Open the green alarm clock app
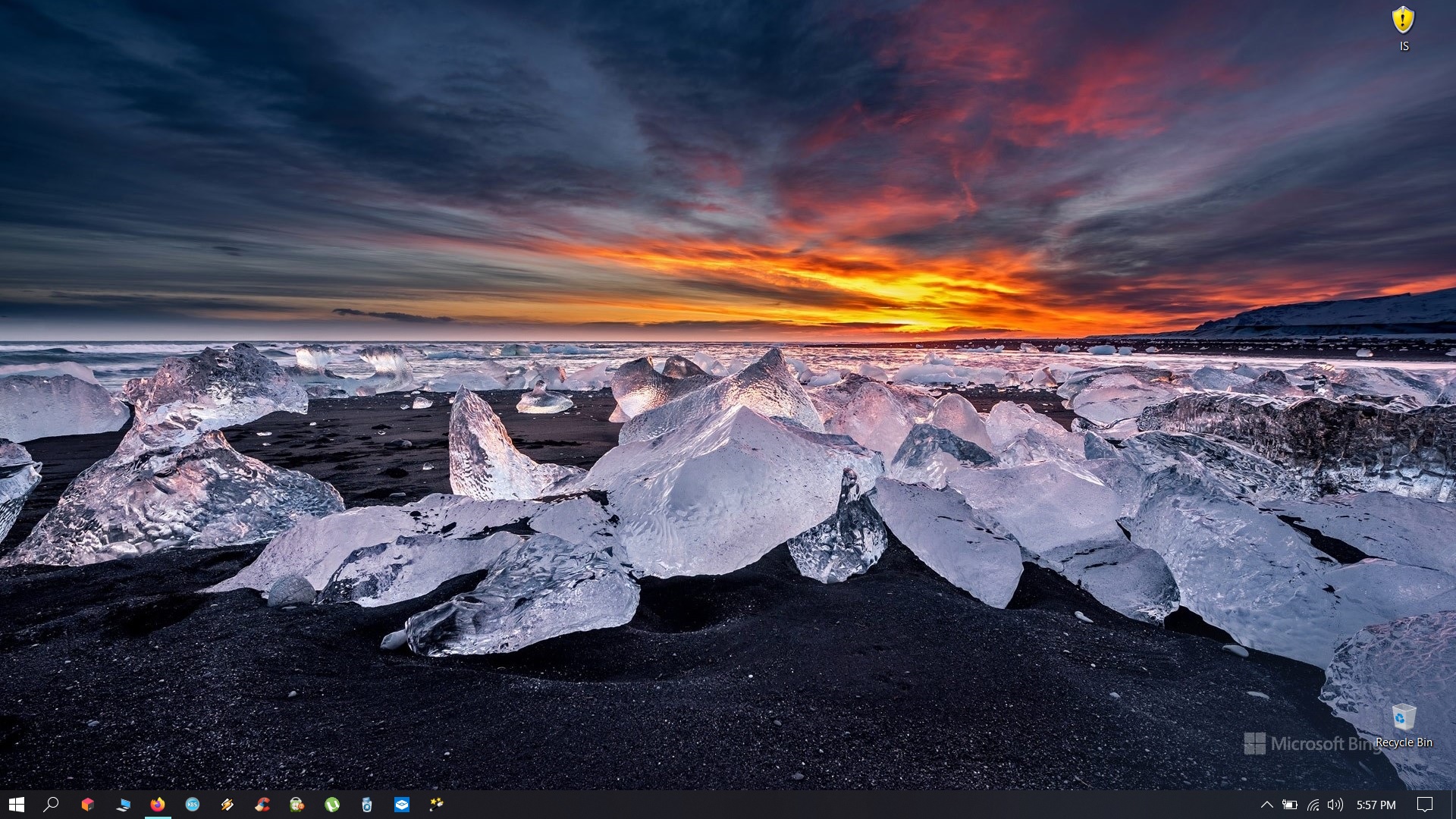Viewport: 1456px width, 819px height. (x=297, y=804)
